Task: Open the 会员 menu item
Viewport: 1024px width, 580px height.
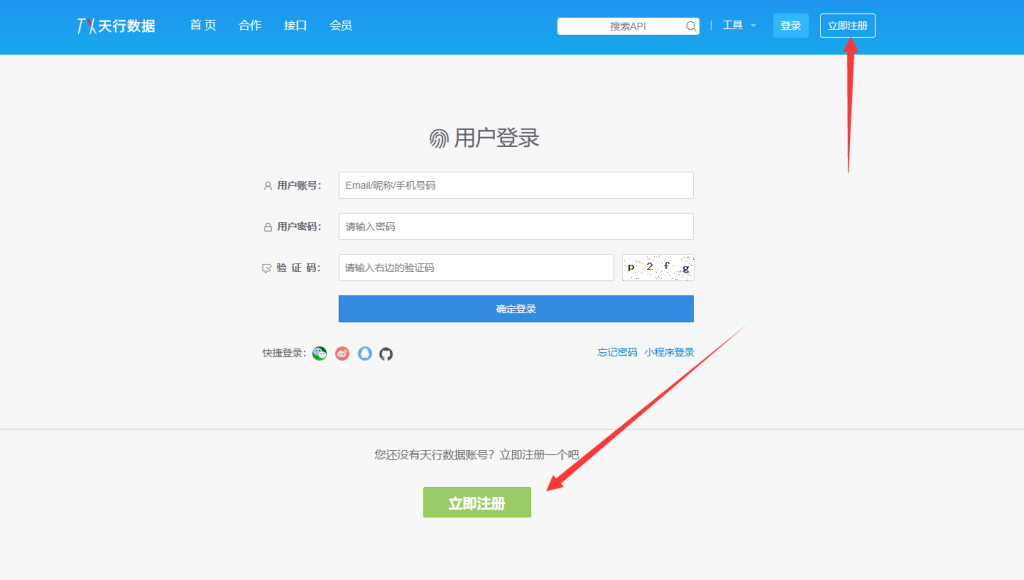Action: (340, 25)
